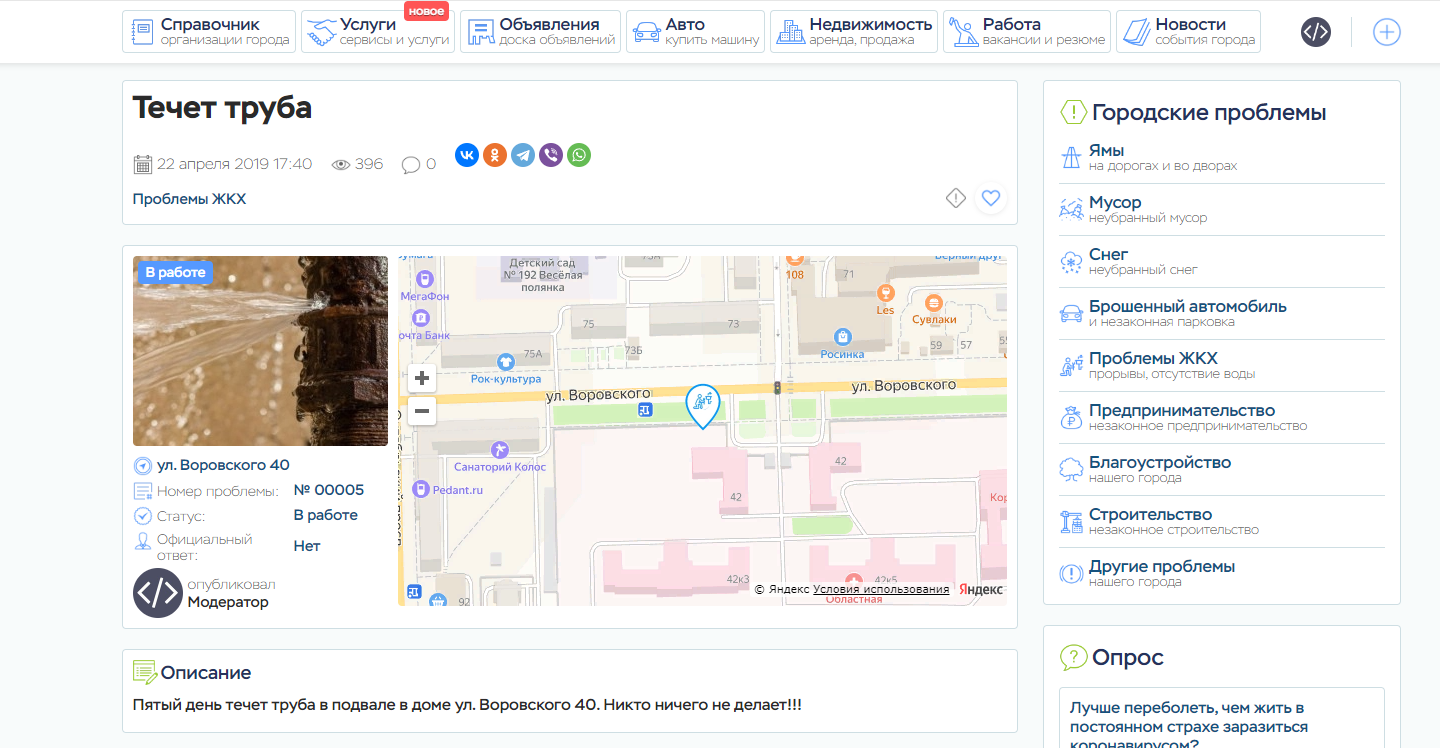
Task: Select Брошенный автомобиль problem category
Action: pos(1187,307)
